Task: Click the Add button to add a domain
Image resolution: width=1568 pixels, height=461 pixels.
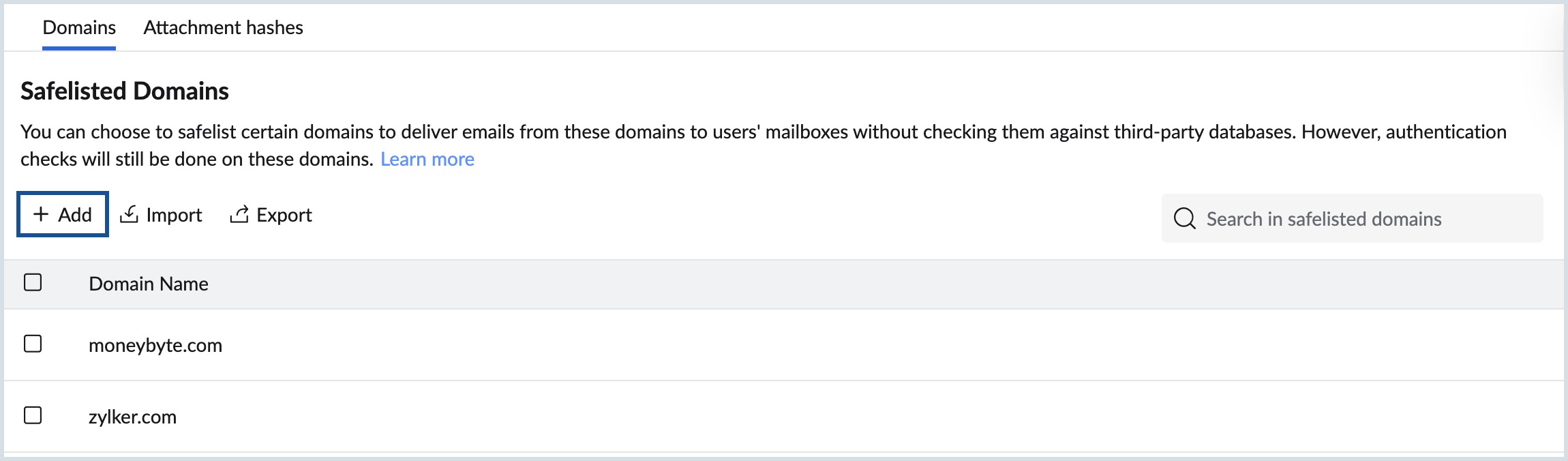Action: coord(62,213)
